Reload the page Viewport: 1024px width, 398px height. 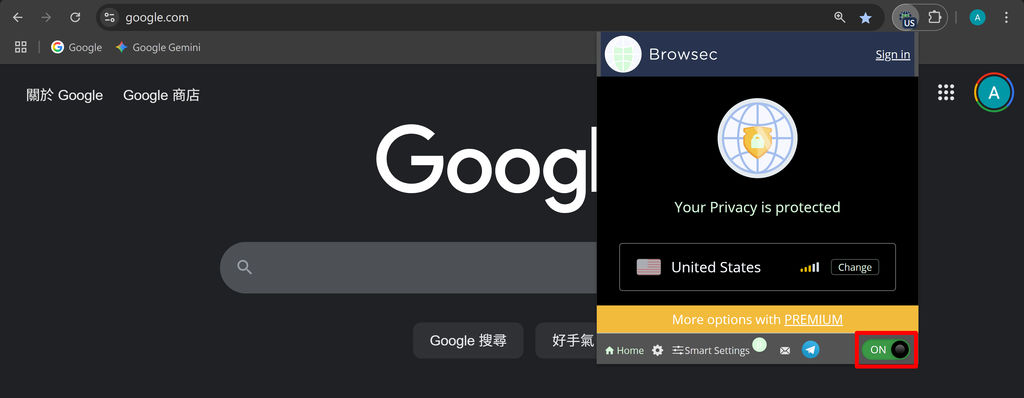[75, 18]
